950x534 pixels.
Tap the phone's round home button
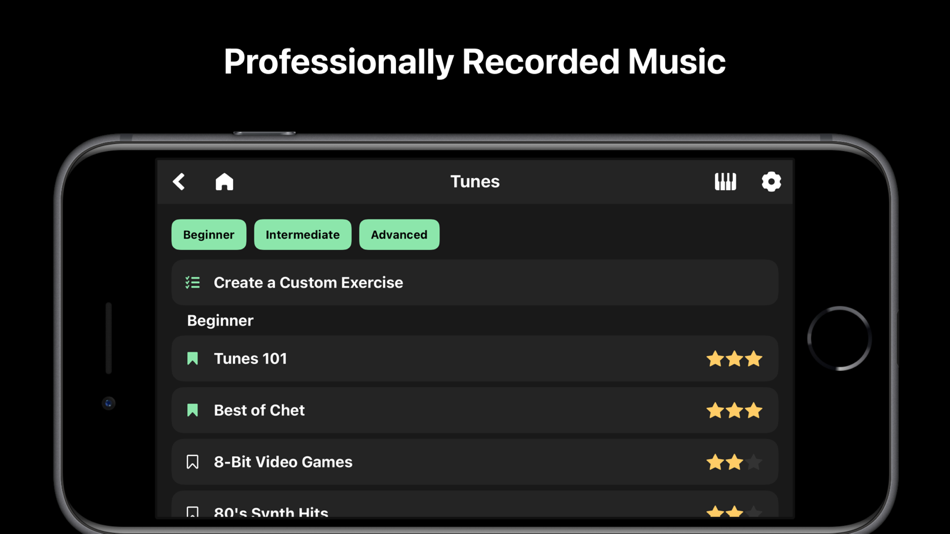(x=840, y=338)
